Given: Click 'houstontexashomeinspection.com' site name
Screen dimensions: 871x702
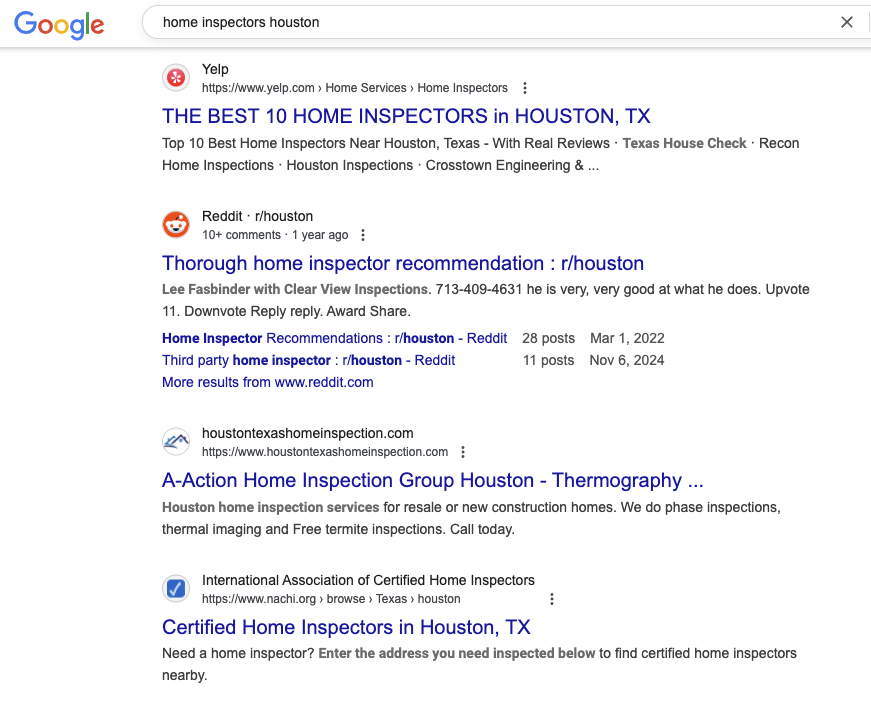Looking at the screenshot, I should 308,433.
